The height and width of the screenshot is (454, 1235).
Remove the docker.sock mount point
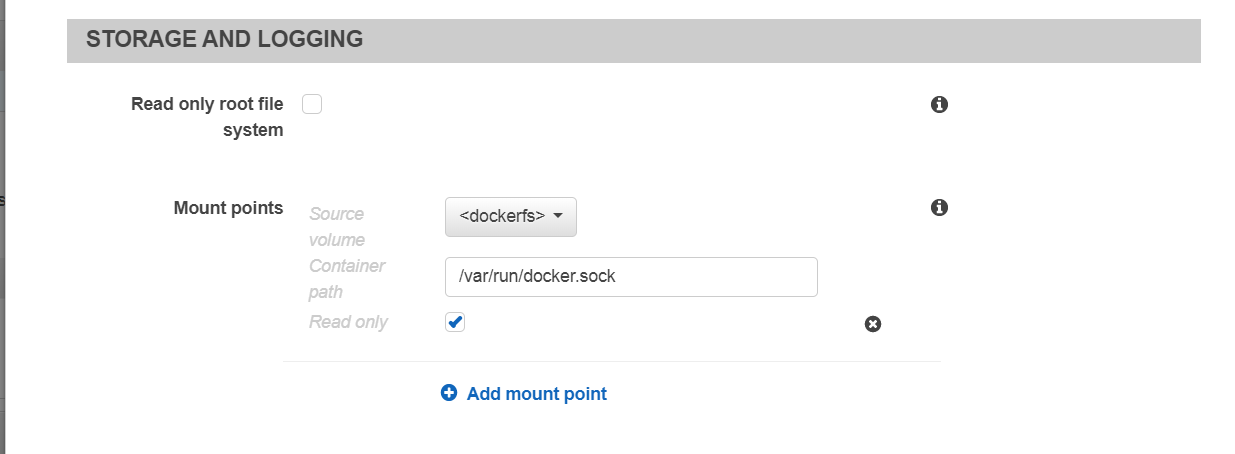click(x=873, y=324)
